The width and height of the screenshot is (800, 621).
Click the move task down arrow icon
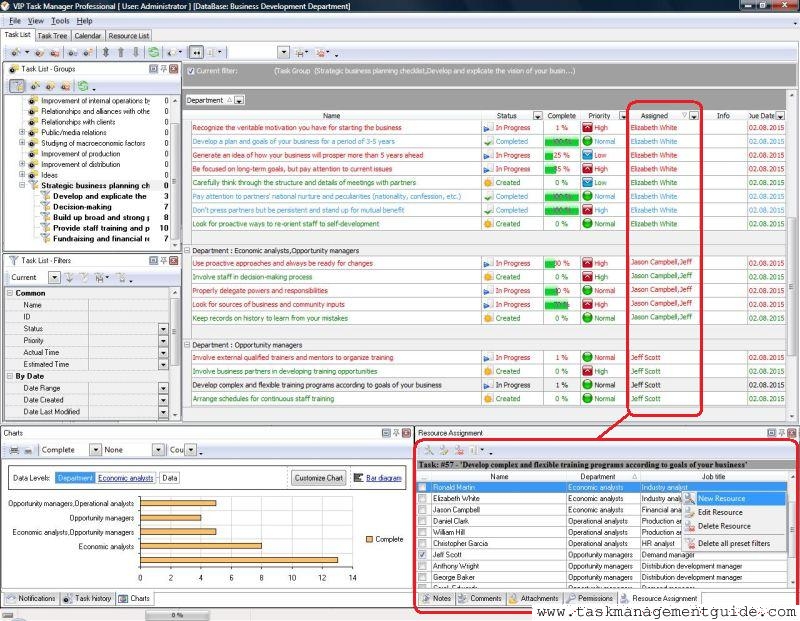136,52
